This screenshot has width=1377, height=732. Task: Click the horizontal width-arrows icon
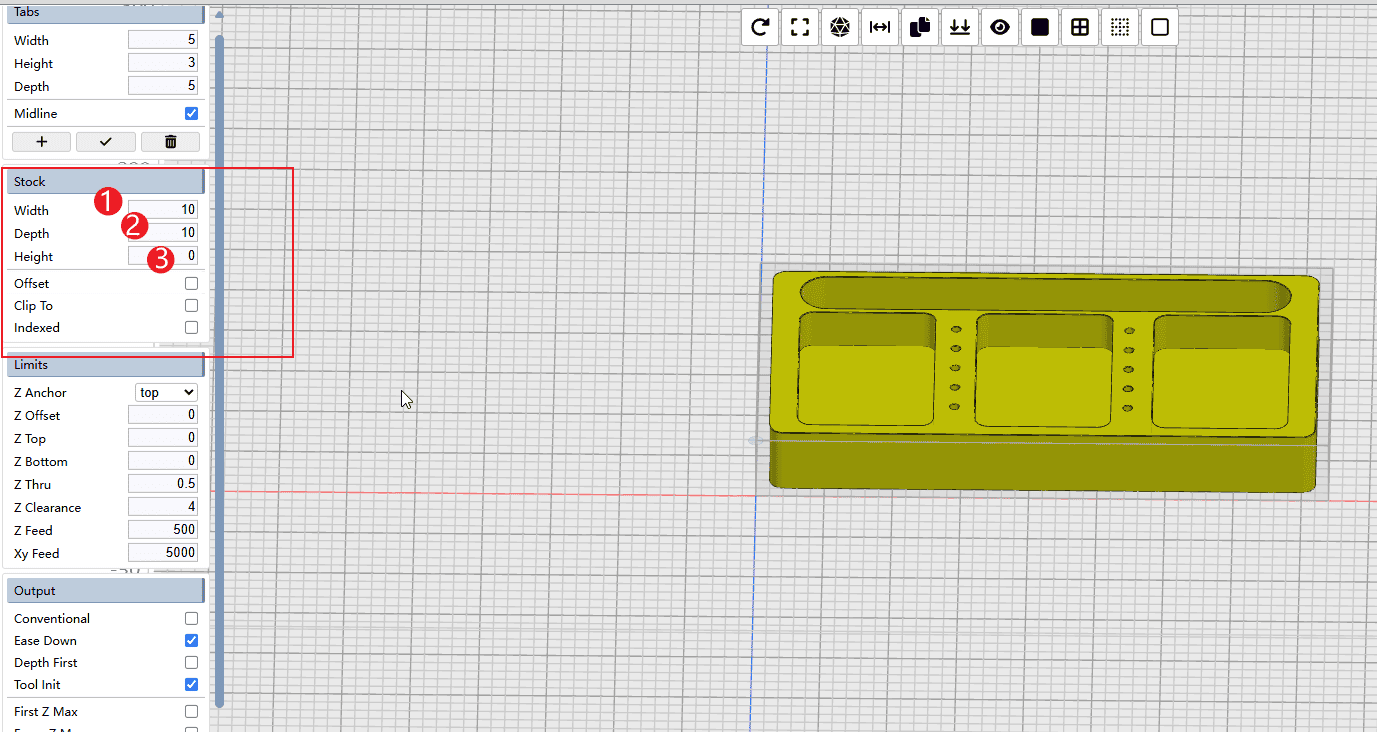point(880,28)
